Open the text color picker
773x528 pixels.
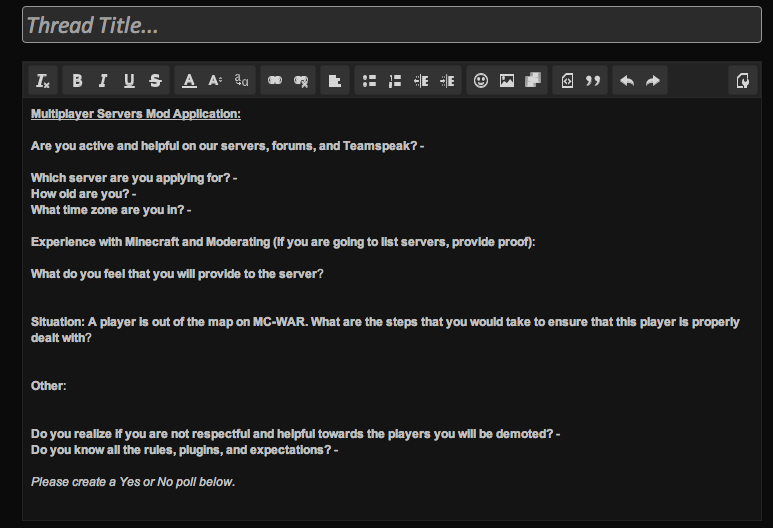(189, 81)
